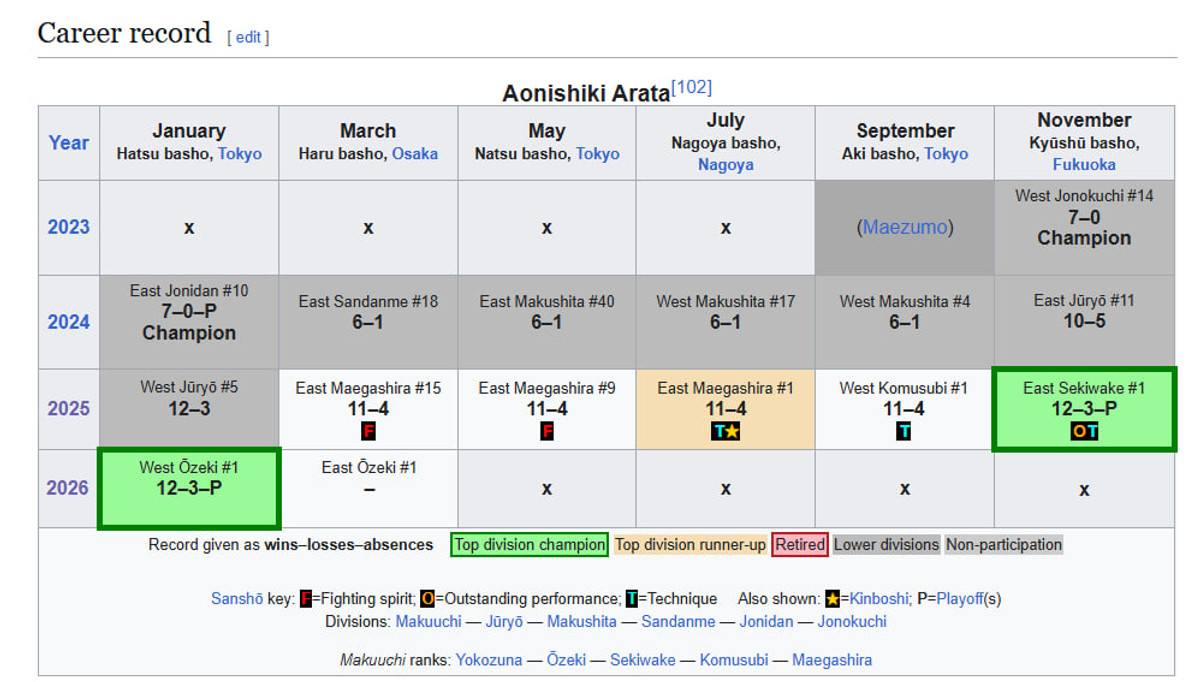Open the Osaka link under March header

click(414, 154)
